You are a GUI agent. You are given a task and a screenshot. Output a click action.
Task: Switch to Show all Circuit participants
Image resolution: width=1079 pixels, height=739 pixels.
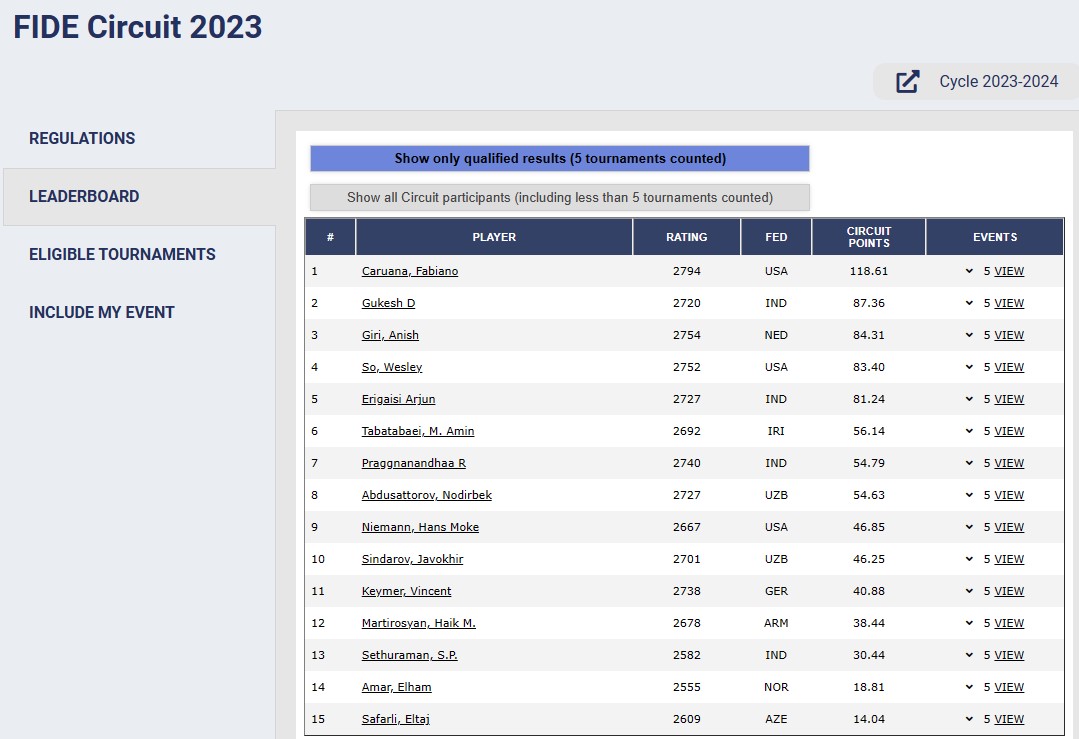pyautogui.click(x=559, y=198)
